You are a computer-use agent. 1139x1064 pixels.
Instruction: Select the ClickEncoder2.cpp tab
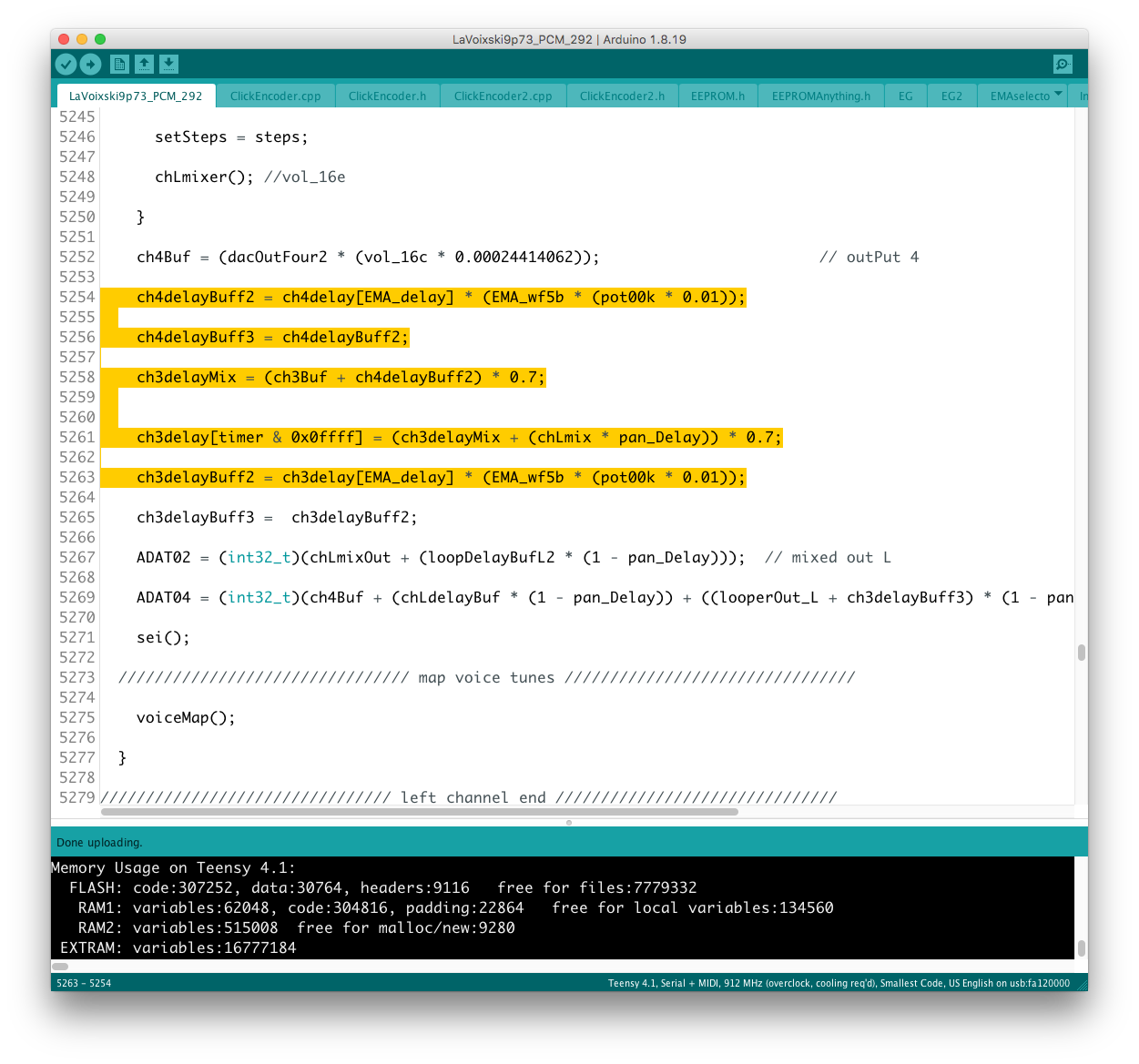click(x=503, y=96)
